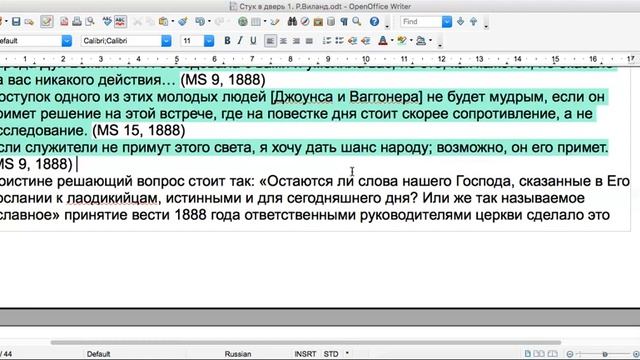Toggle Bullets list icon
The height and width of the screenshot is (360, 640).
(x=340, y=41)
